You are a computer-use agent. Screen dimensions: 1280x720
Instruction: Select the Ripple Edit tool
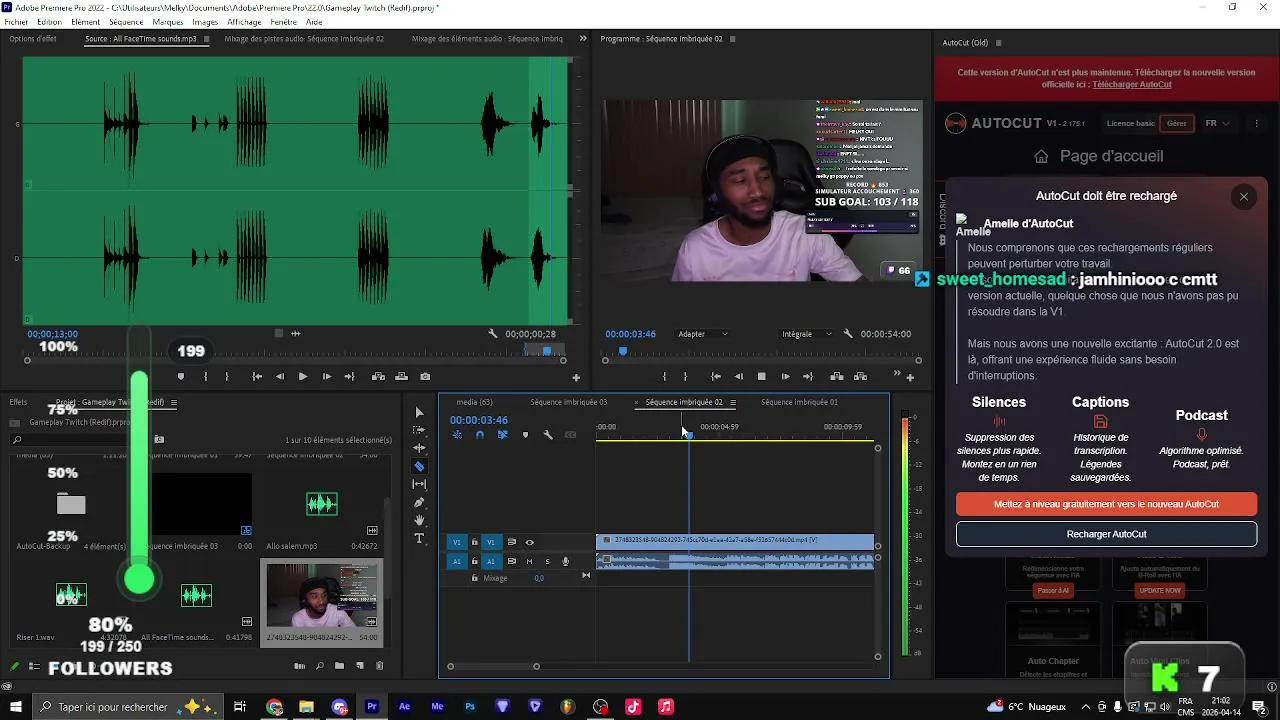[x=419, y=448]
